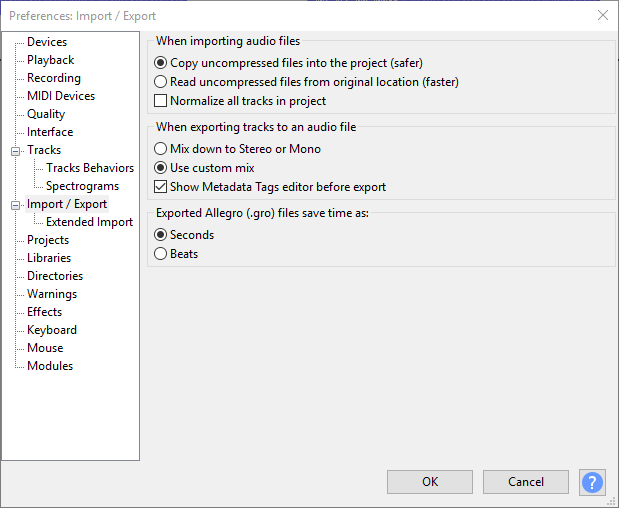
Task: Set Allegro export time to Beats
Action: click(161, 254)
